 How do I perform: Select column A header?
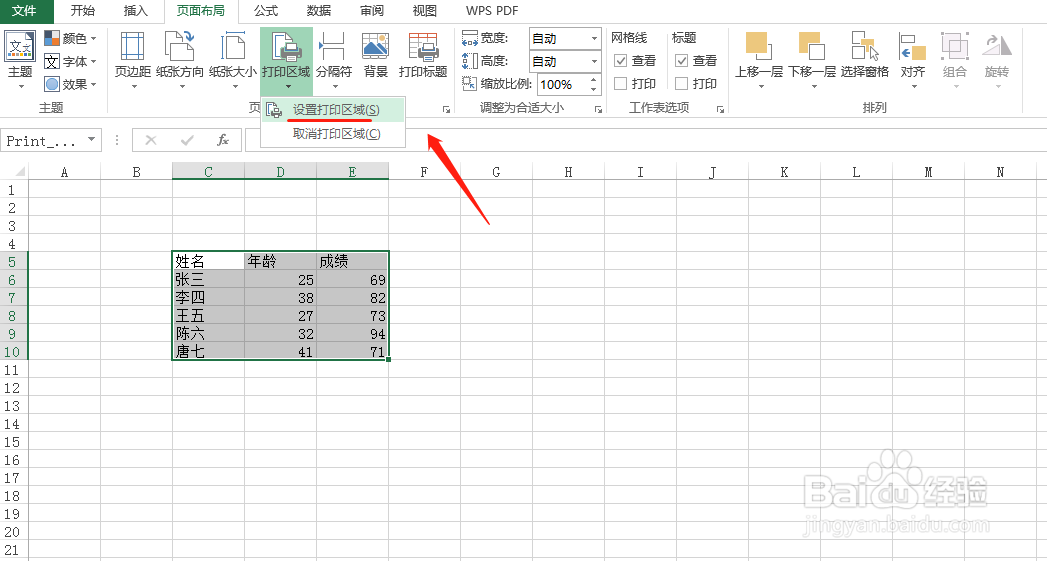point(65,172)
